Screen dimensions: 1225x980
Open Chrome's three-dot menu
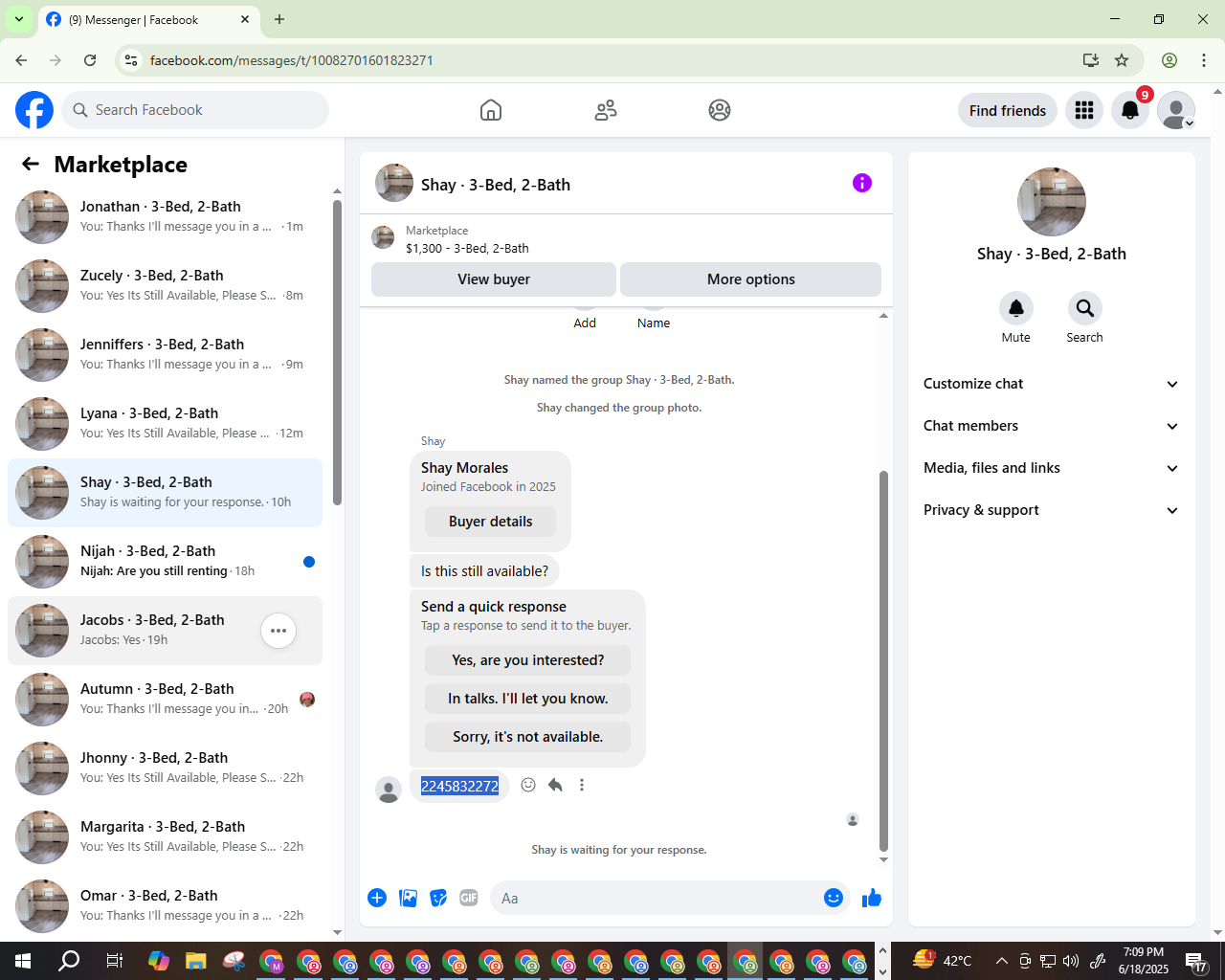click(1204, 60)
